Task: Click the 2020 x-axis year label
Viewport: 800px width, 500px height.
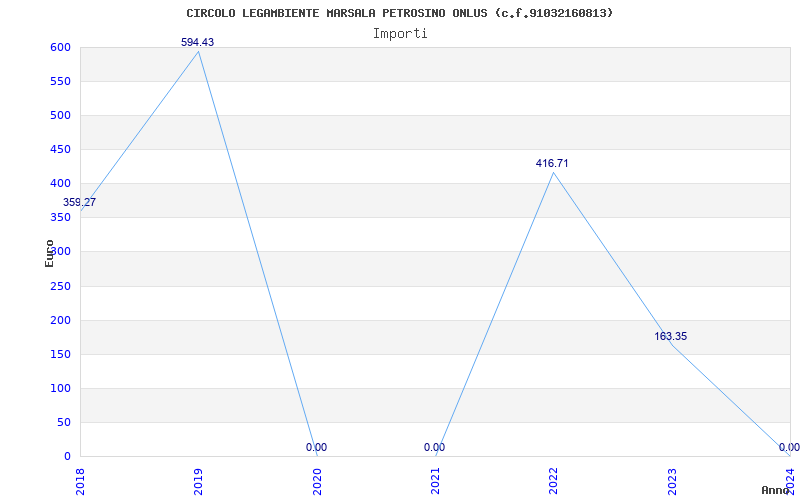Action: coord(316,480)
